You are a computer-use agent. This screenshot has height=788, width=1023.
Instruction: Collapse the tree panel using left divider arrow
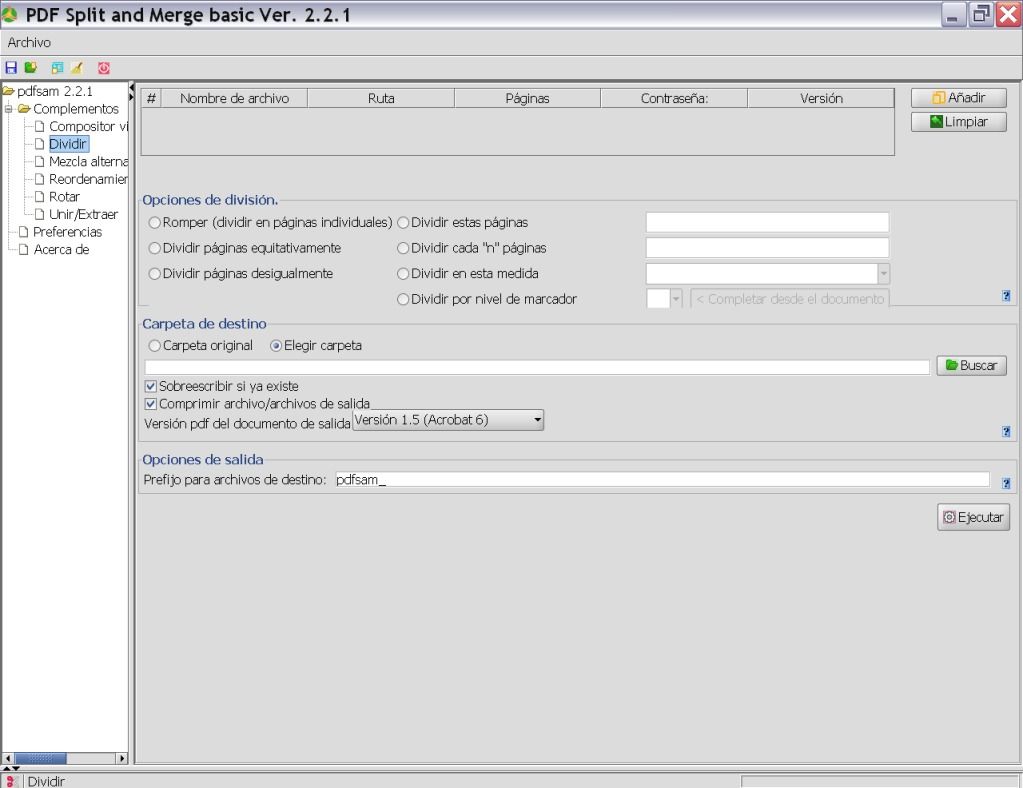tap(131, 87)
